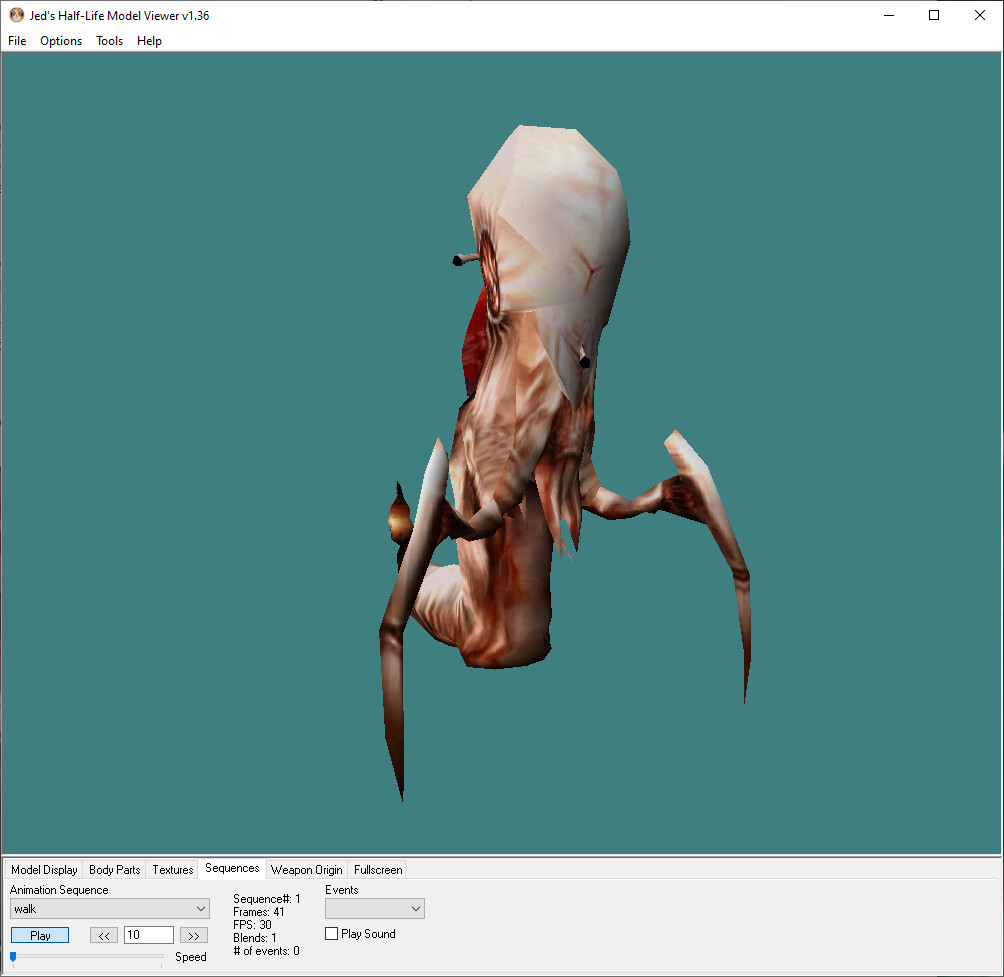The height and width of the screenshot is (977, 1004).
Task: Select the Sequences tab
Action: [x=232, y=868]
